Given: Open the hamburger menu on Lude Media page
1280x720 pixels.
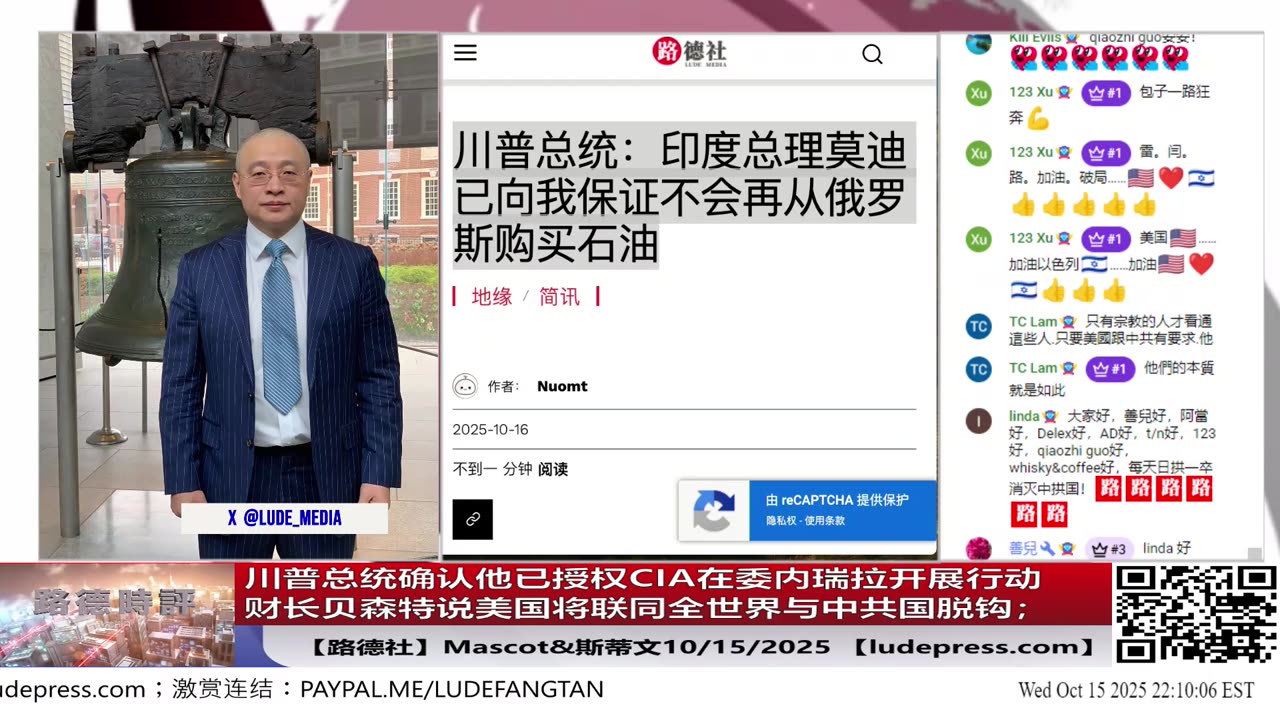Looking at the screenshot, I should point(465,53).
